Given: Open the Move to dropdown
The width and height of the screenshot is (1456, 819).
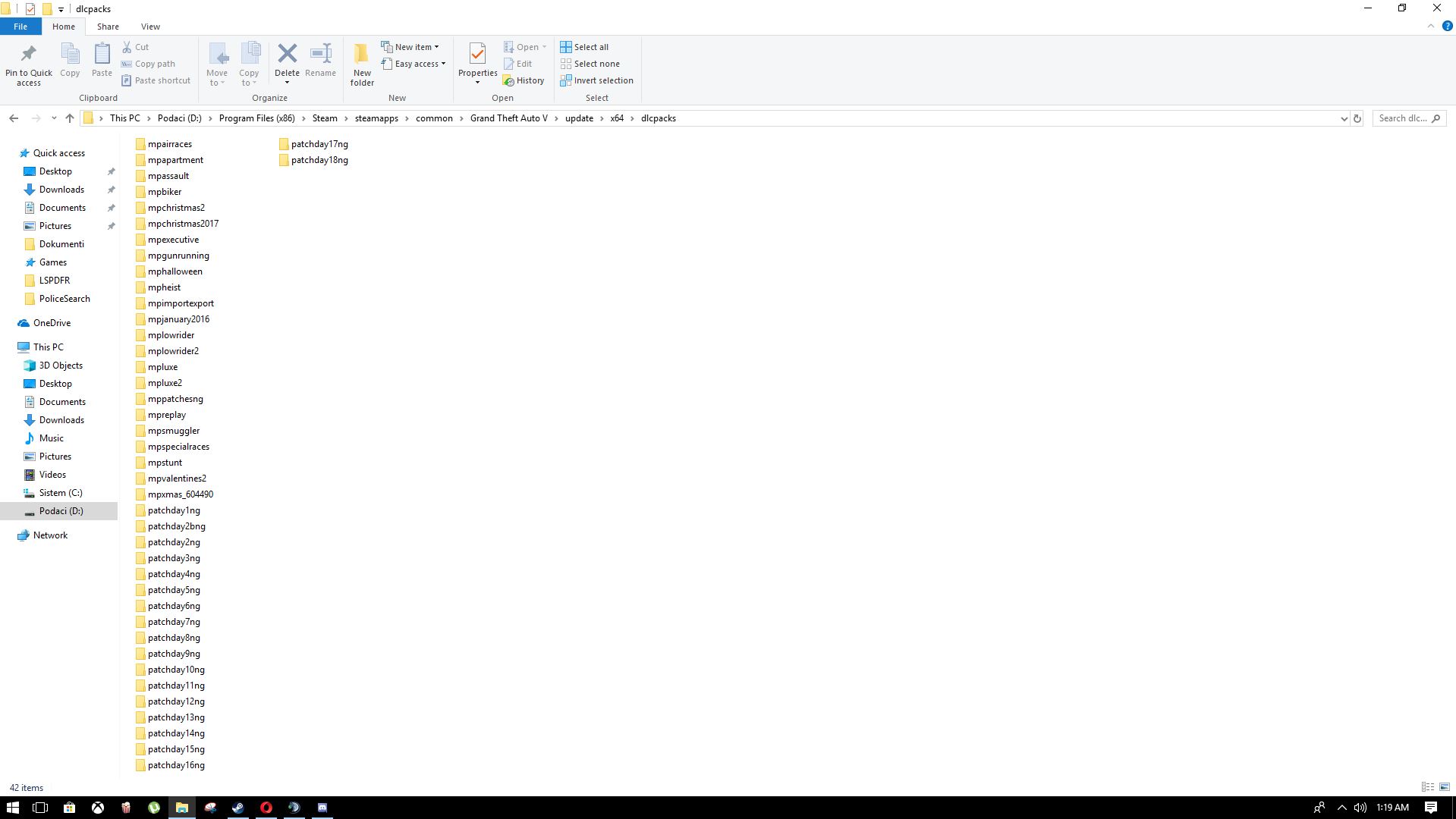Looking at the screenshot, I should coord(217,64).
